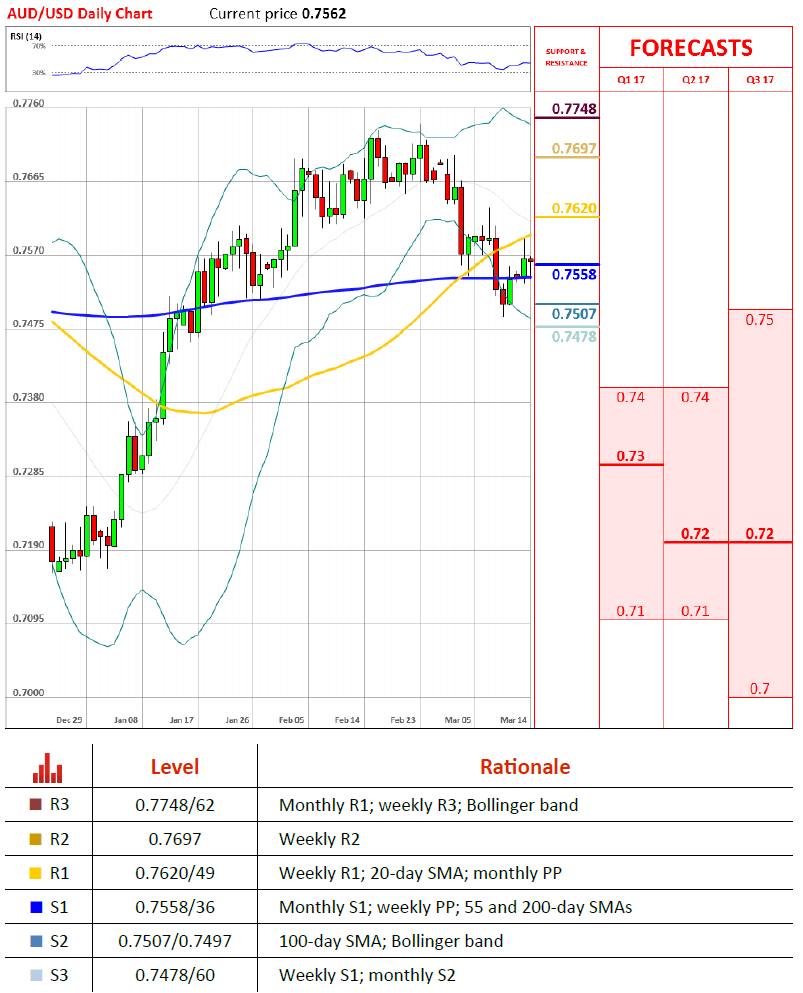Select the S1 blue color swatch
Image resolution: width=803 pixels, height=993 pixels.
pyautogui.click(x=36, y=908)
